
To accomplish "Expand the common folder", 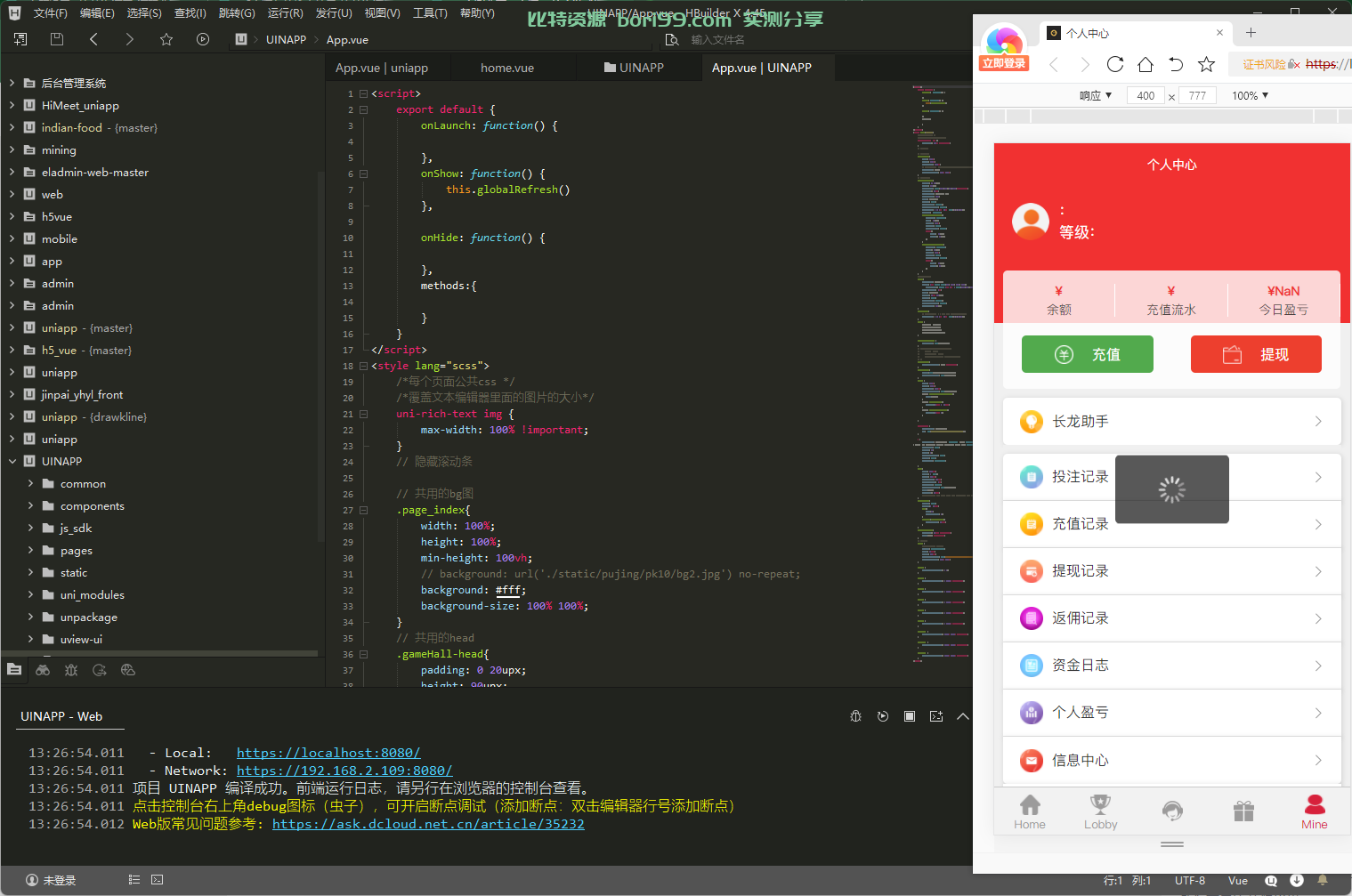I will pos(31,483).
